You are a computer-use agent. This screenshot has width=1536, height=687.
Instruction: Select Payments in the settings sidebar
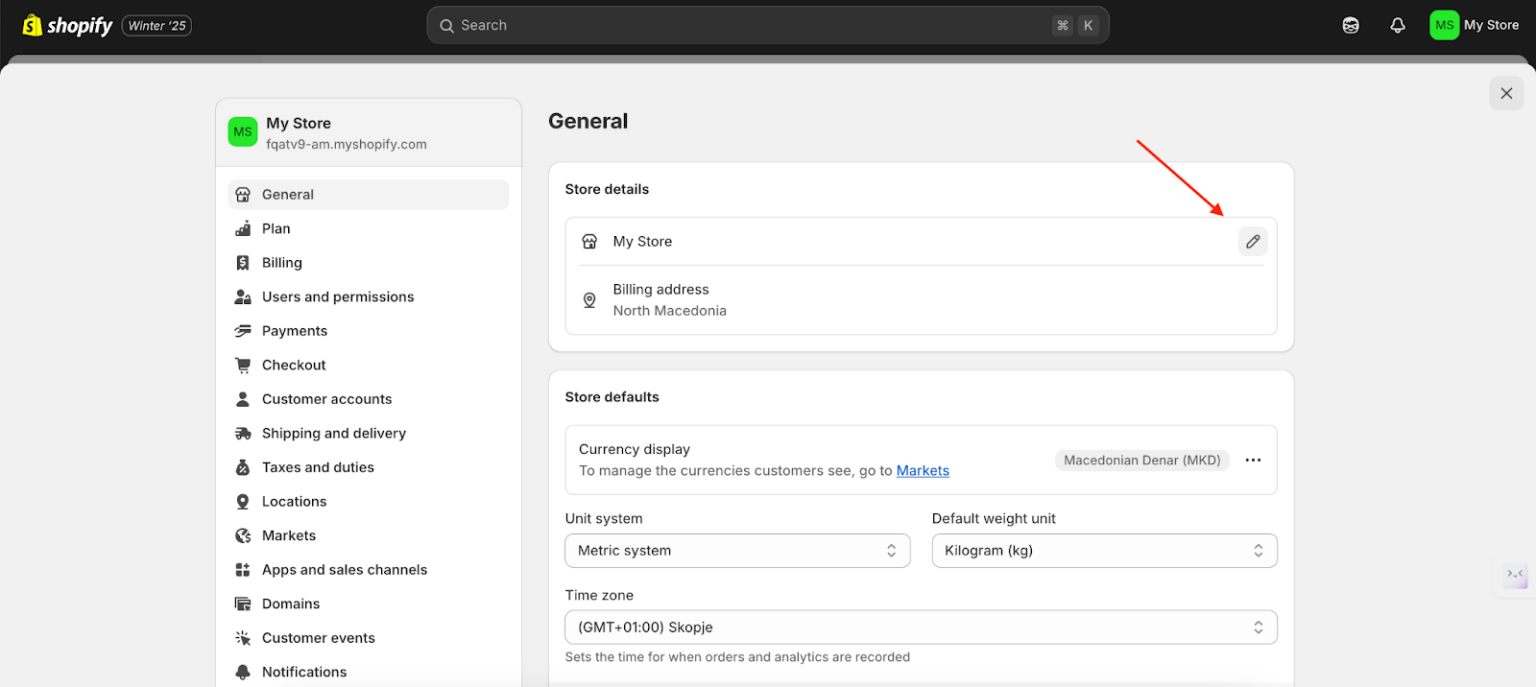[x=294, y=330]
